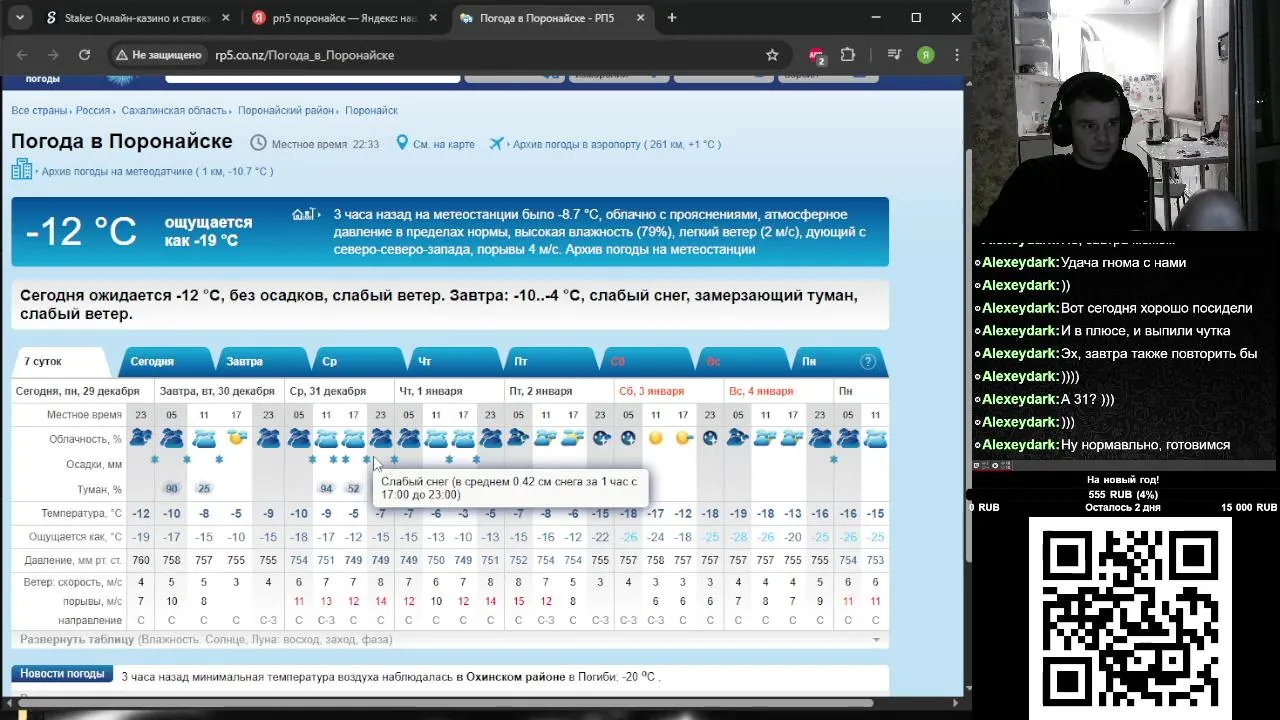Switch to the 'Ср' forecast tab
The width and height of the screenshot is (1280, 720).
coord(358,361)
